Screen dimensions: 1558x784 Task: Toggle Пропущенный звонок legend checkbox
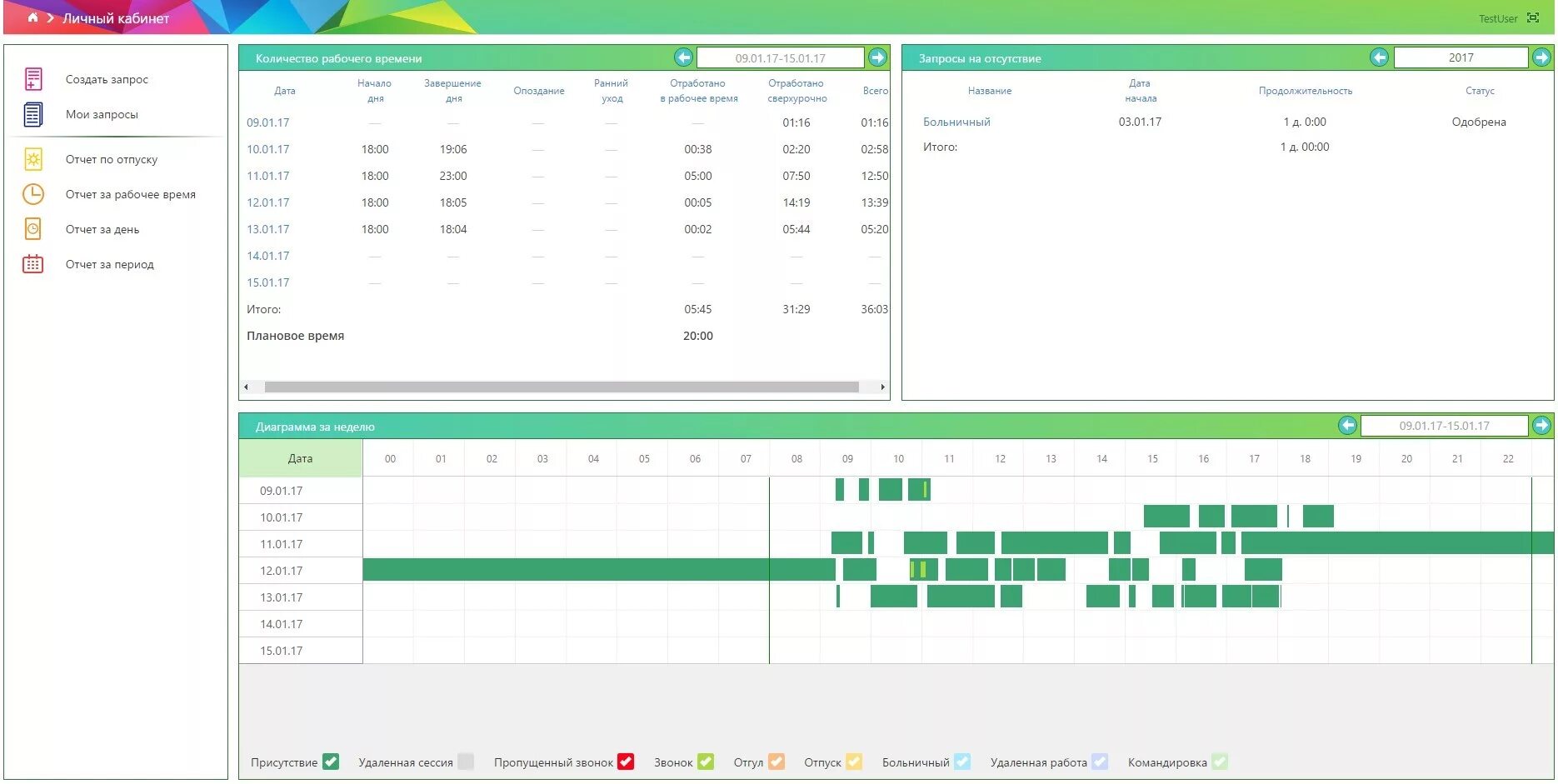626,762
